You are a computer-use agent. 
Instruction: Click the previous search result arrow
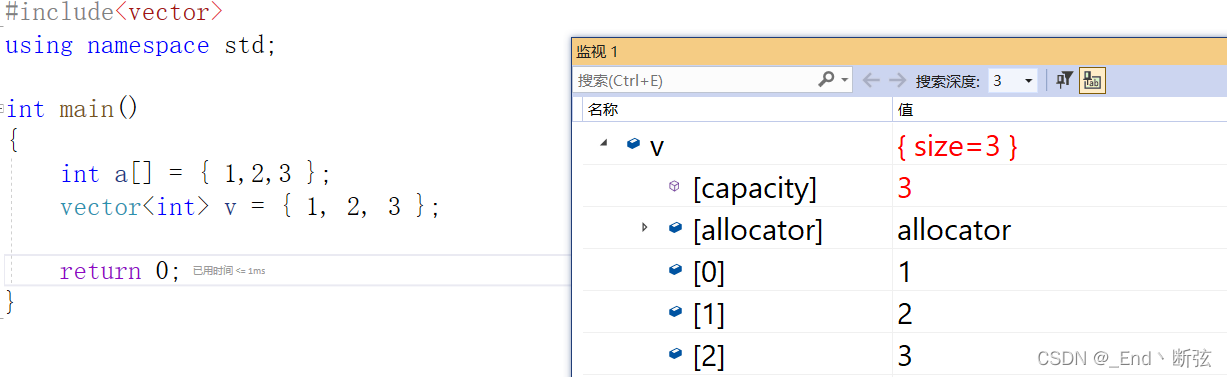tap(872, 80)
